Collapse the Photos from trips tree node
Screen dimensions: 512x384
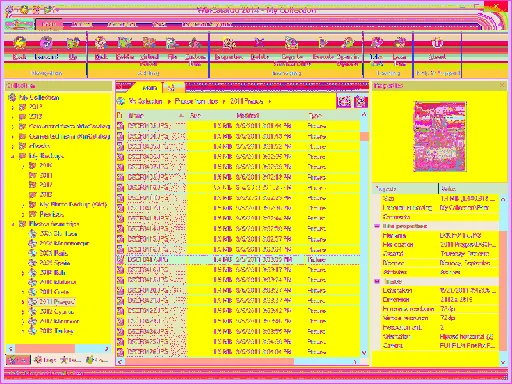[13, 224]
